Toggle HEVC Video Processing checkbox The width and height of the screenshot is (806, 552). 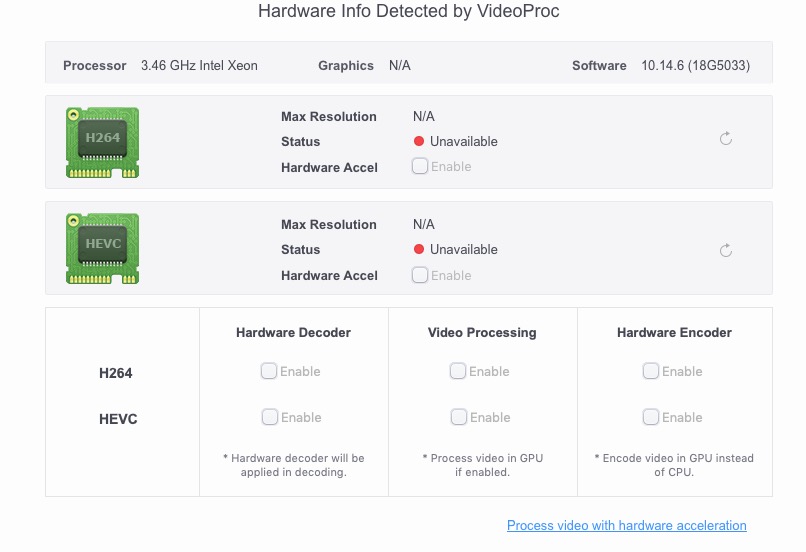click(x=458, y=417)
